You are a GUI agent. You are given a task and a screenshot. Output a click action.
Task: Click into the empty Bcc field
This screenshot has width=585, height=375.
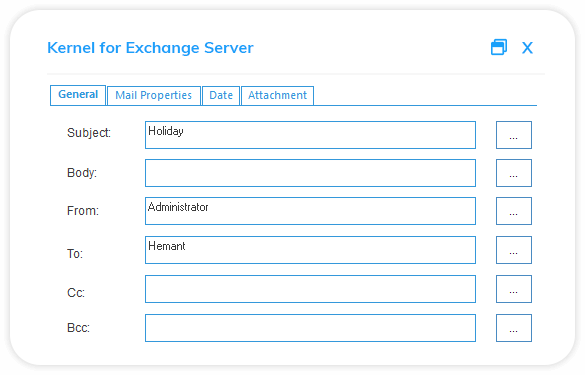[310, 328]
